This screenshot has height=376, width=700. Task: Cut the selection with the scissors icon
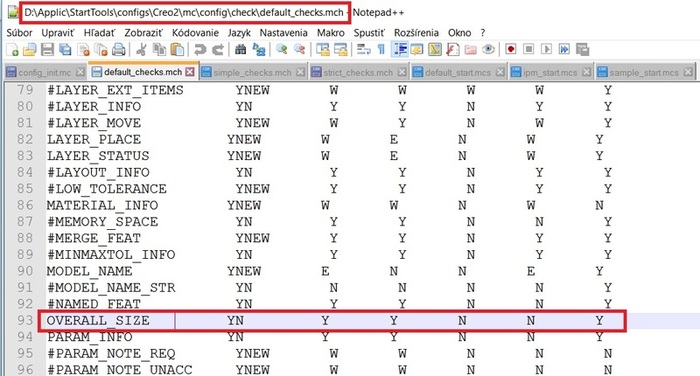point(141,50)
